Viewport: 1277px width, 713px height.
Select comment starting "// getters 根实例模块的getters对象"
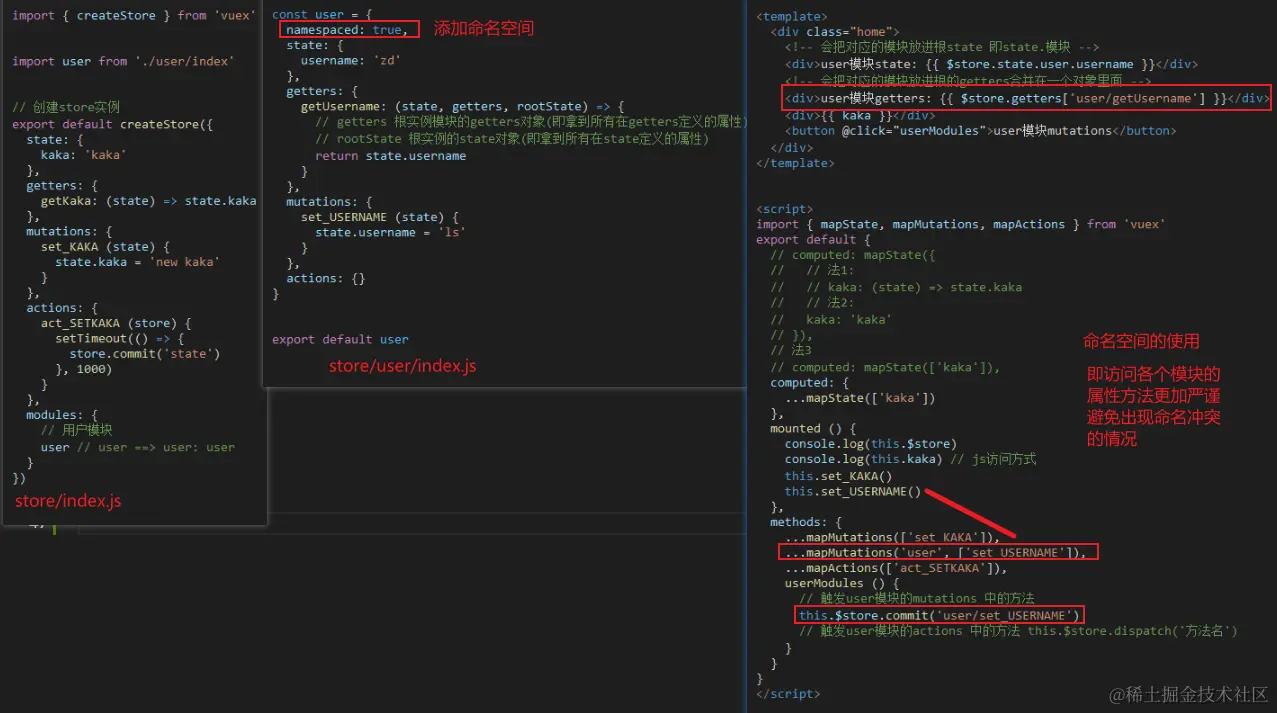coord(531,122)
